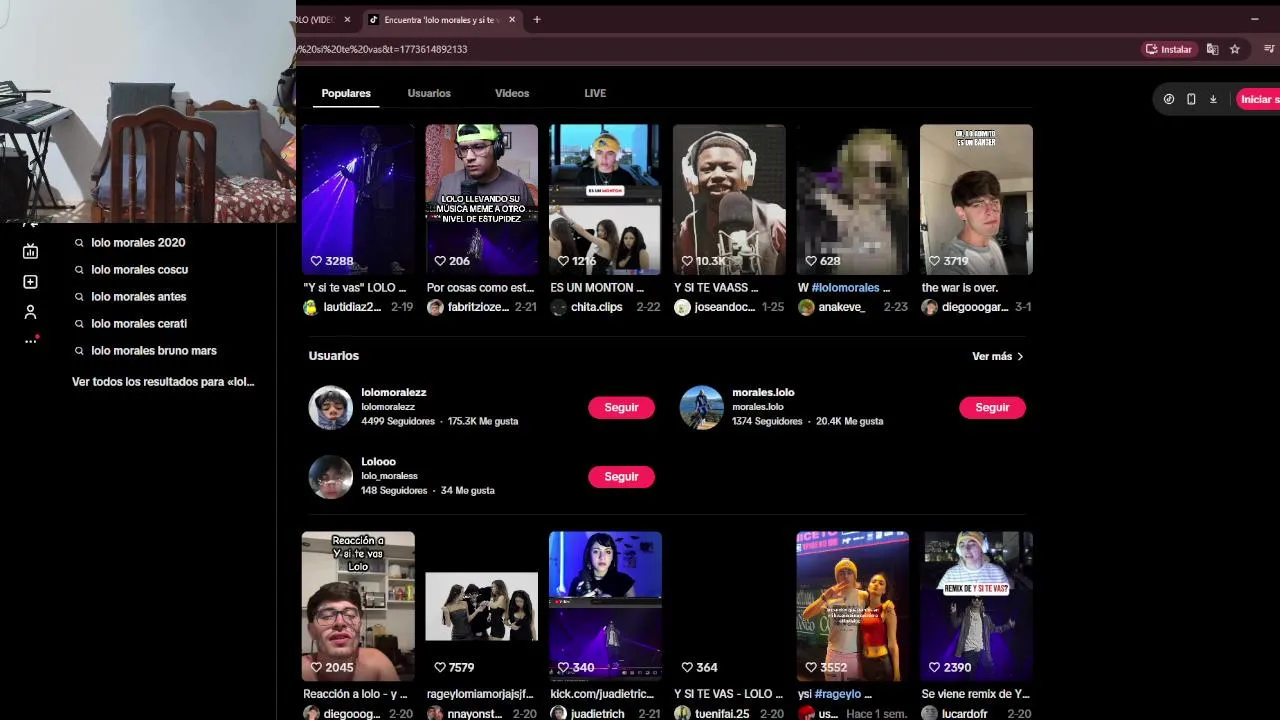1280x720 pixels.
Task: Click the heart icon showing 3288 likes
Action: (x=316, y=261)
